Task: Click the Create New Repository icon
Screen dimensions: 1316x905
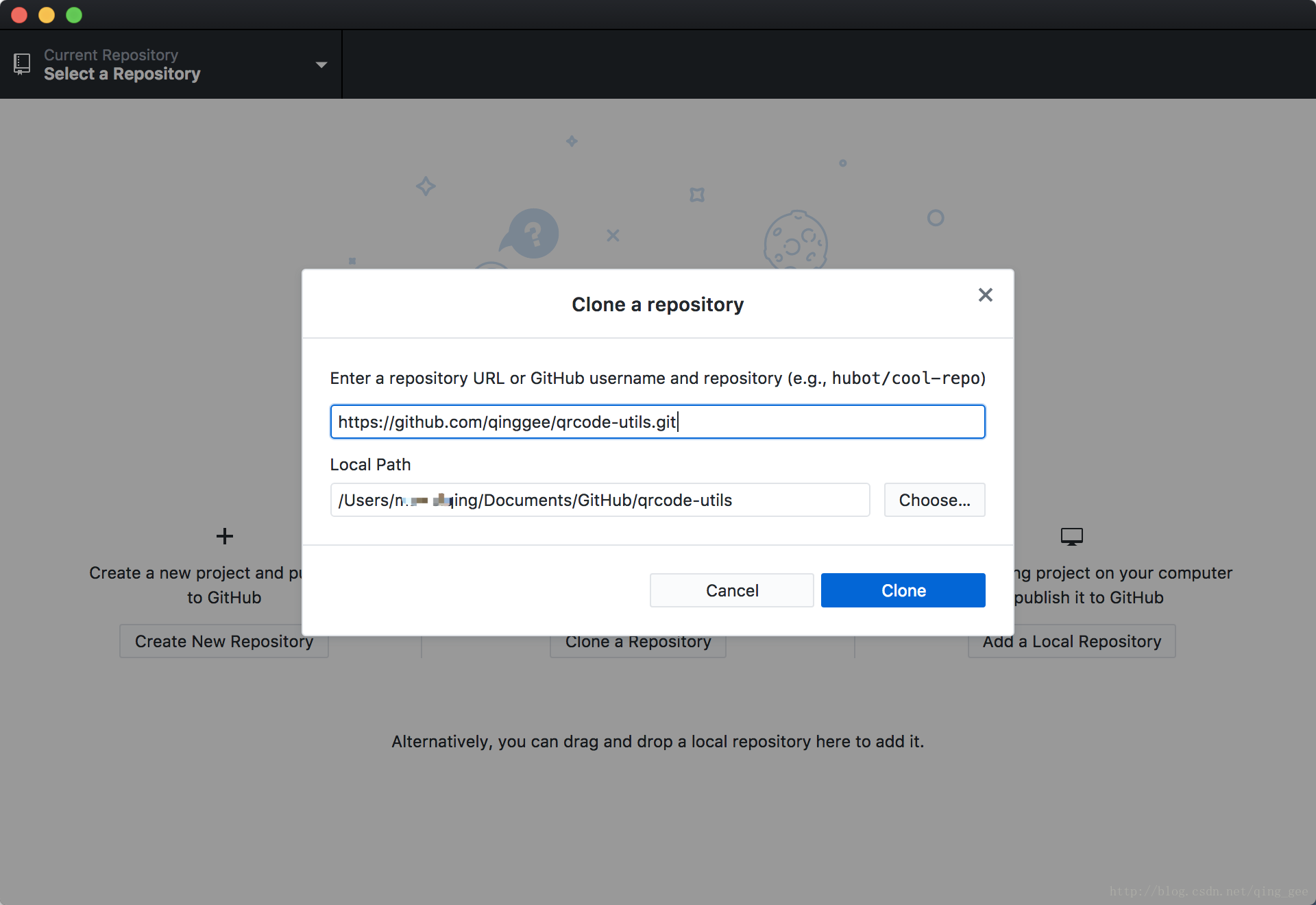Action: (x=223, y=535)
